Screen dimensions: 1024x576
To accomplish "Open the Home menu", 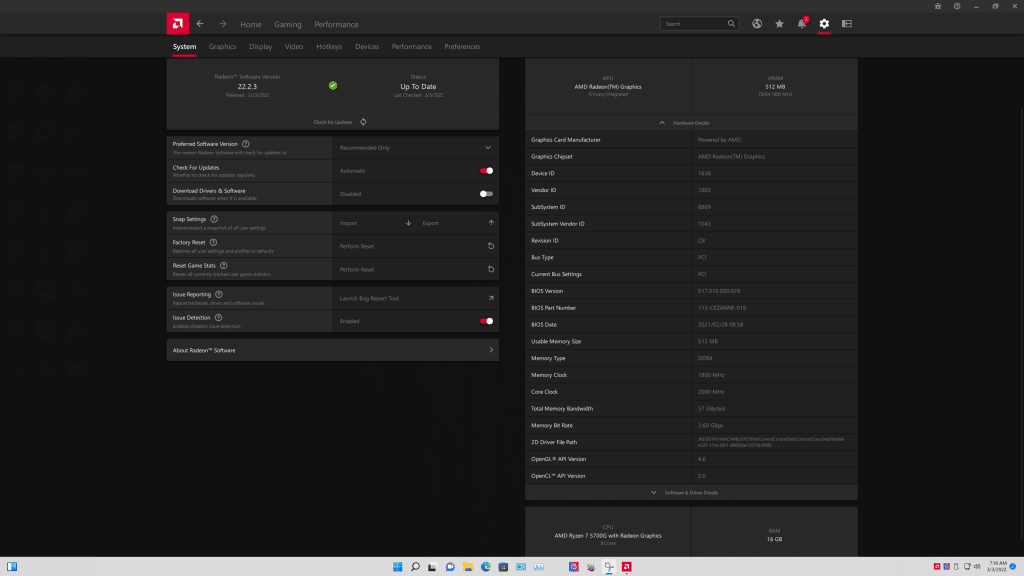I will tap(251, 24).
